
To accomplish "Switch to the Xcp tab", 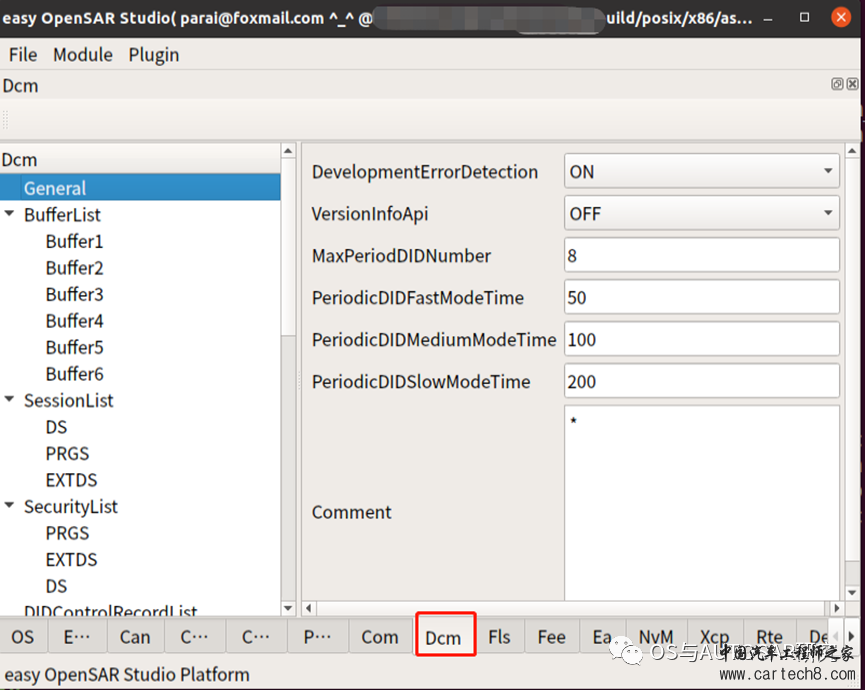I will 714,637.
